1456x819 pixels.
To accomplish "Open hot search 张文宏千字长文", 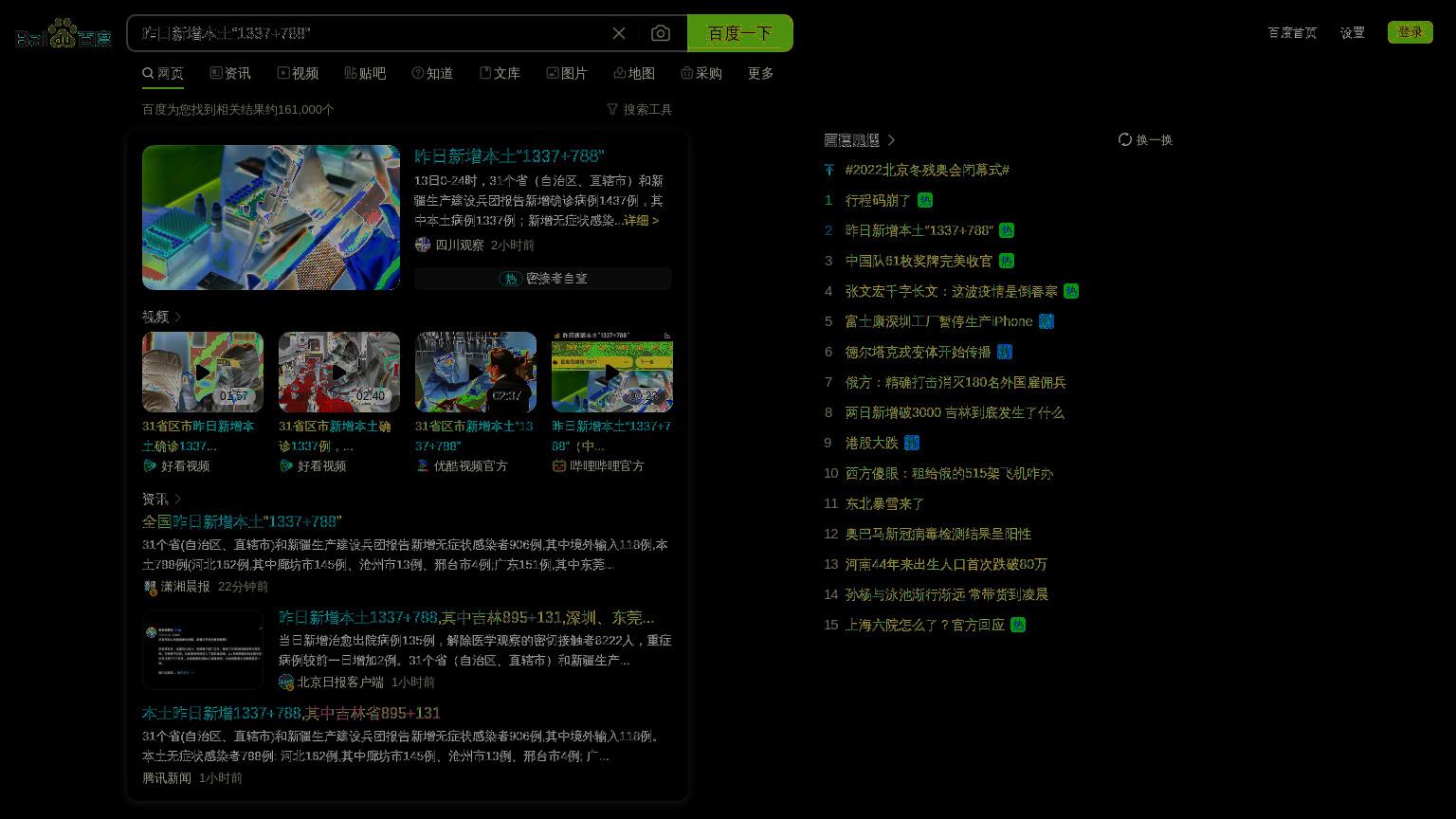I will (952, 291).
